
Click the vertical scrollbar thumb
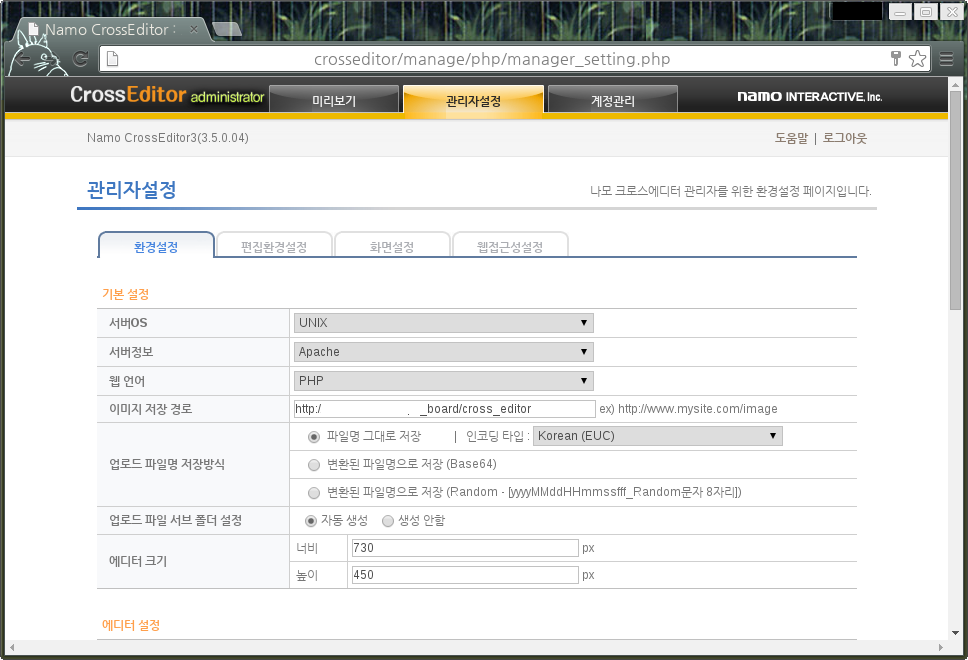coord(955,199)
